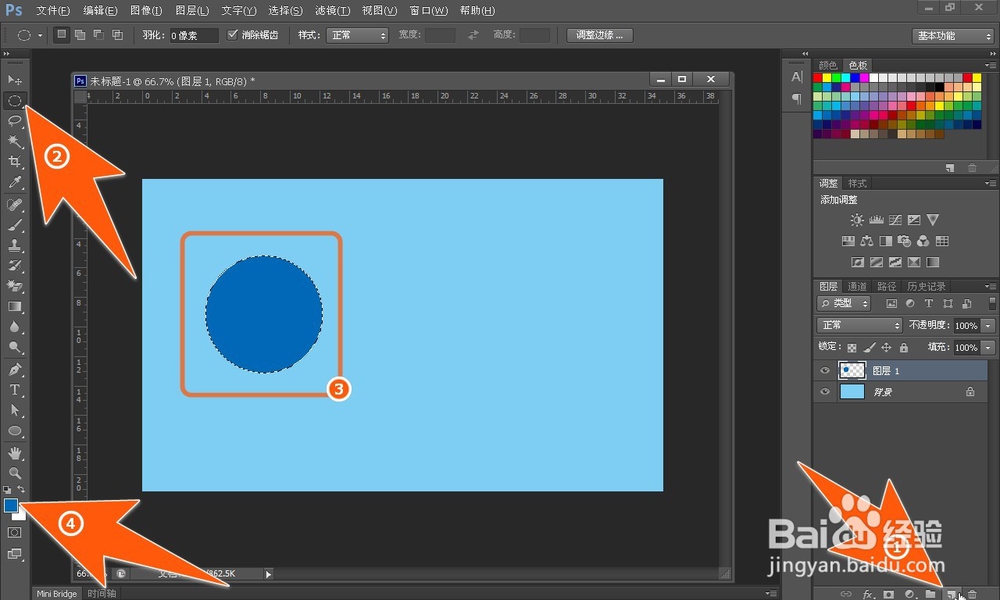This screenshot has width=1000, height=600.
Task: Toggle Quick Mask mode
Action: tap(15, 532)
